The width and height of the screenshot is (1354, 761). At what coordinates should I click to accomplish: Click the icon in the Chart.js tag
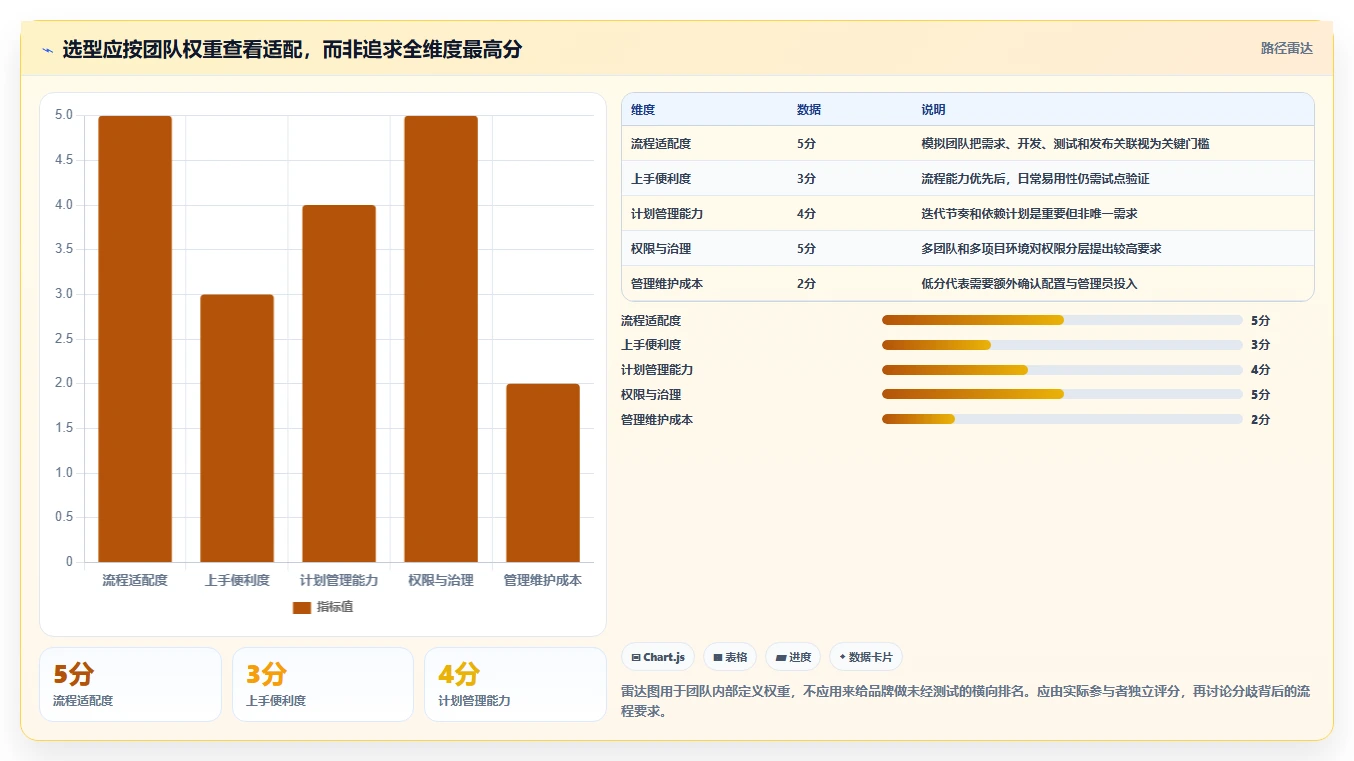[636, 657]
